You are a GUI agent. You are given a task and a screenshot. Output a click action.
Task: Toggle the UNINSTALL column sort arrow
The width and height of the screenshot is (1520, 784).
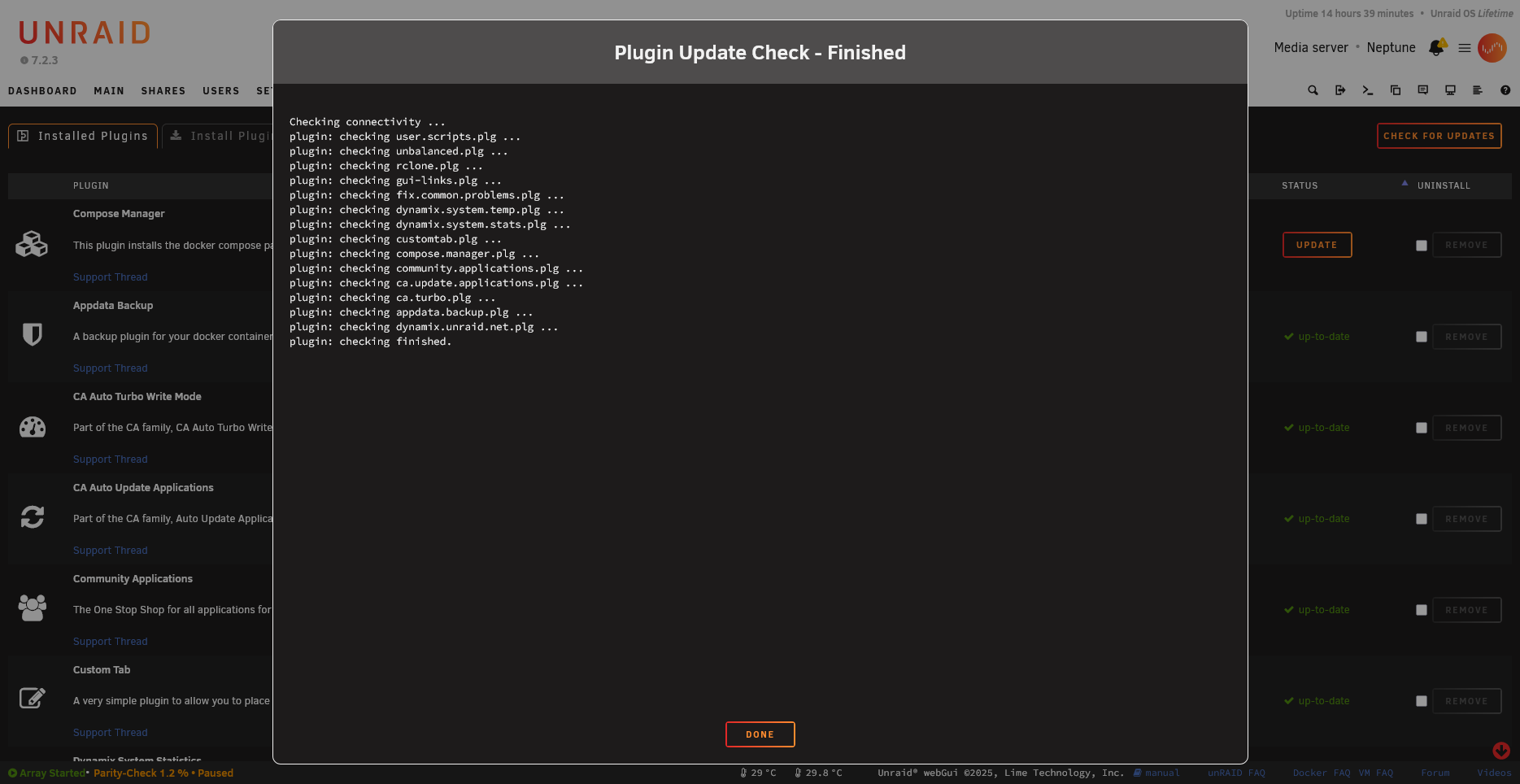pyautogui.click(x=1405, y=184)
